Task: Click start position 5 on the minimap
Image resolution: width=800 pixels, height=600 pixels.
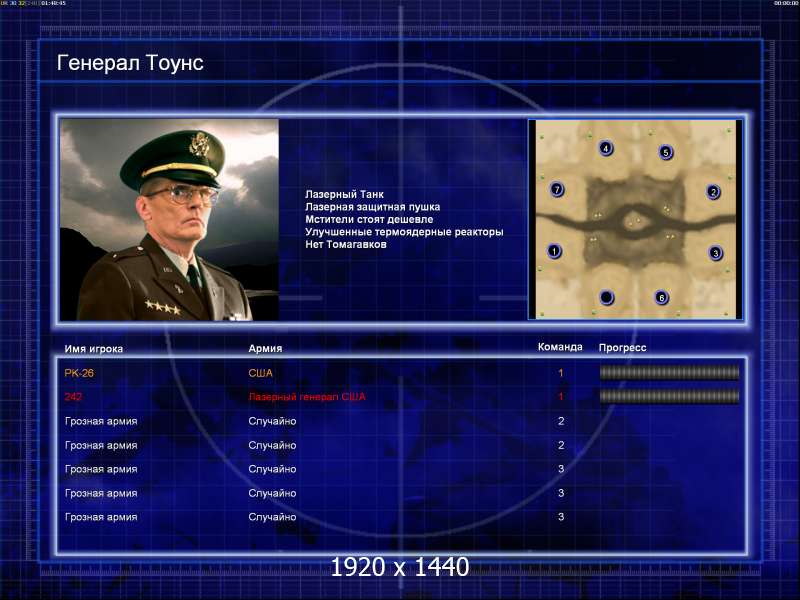Action: [665, 152]
